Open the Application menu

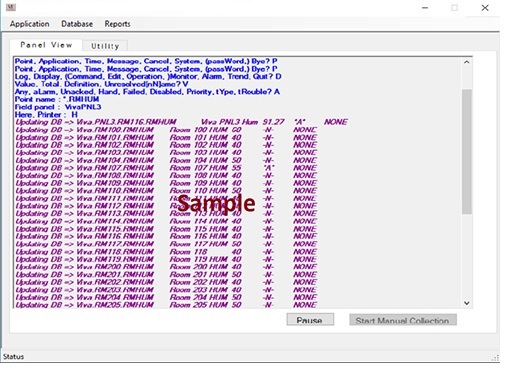pos(30,24)
